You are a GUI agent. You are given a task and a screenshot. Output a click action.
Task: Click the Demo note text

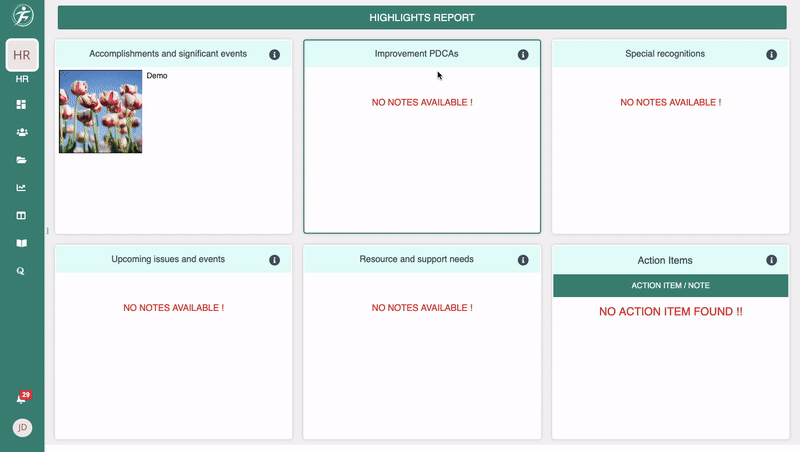click(157, 76)
